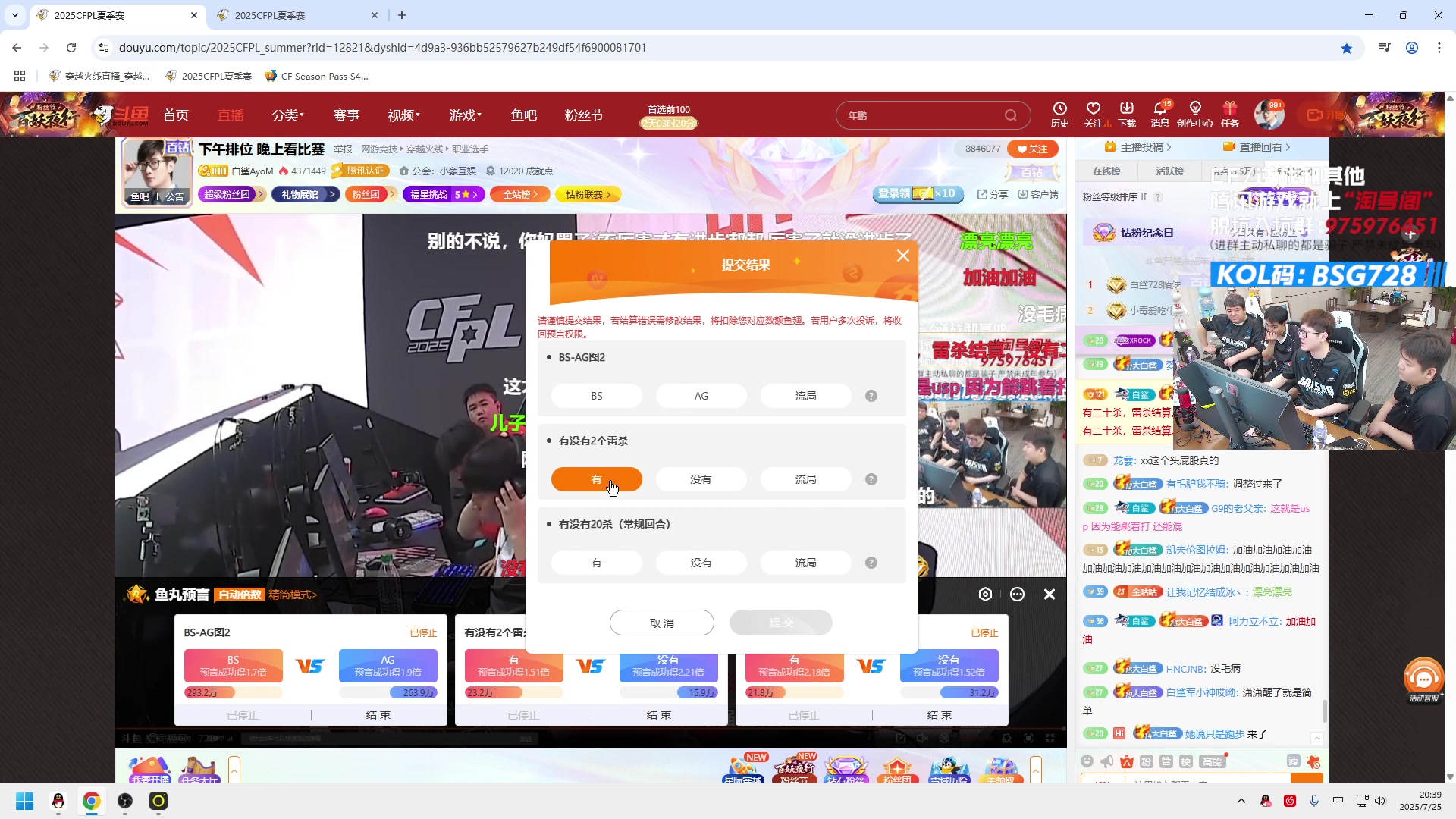The image size is (1456, 819).
Task: Select 没有 for 有没有20杀
Action: 701,563
